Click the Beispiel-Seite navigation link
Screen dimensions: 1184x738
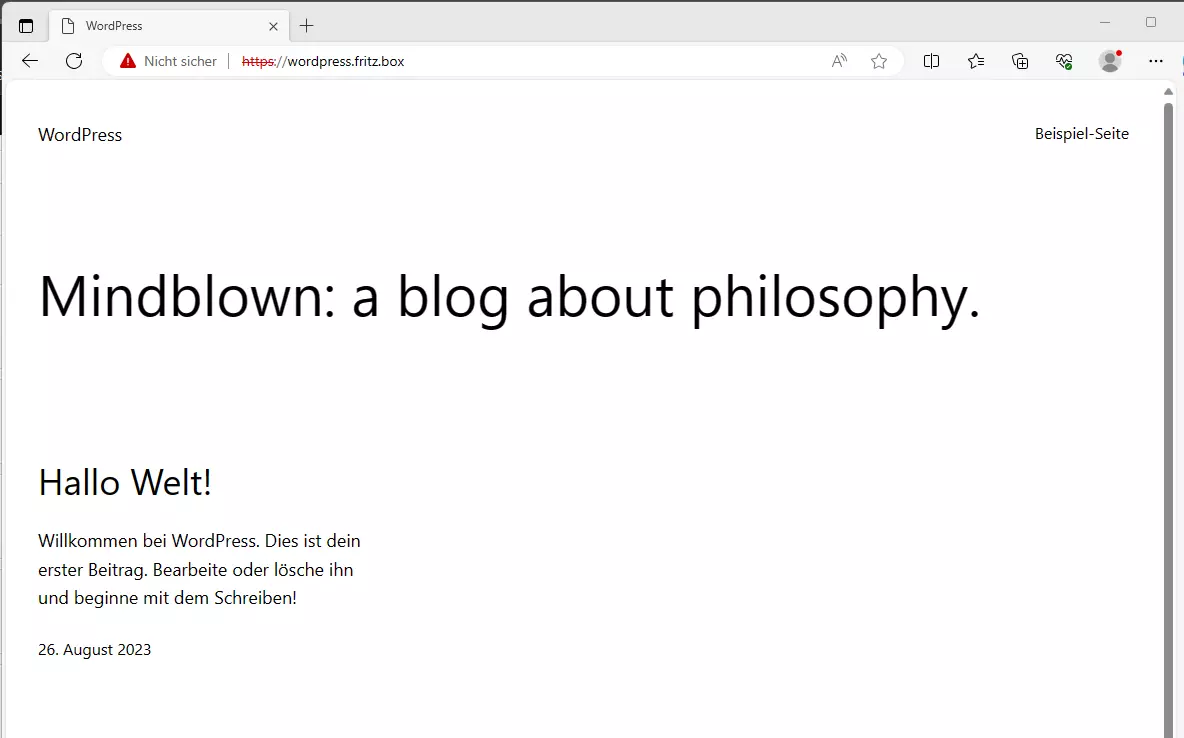tap(1081, 134)
